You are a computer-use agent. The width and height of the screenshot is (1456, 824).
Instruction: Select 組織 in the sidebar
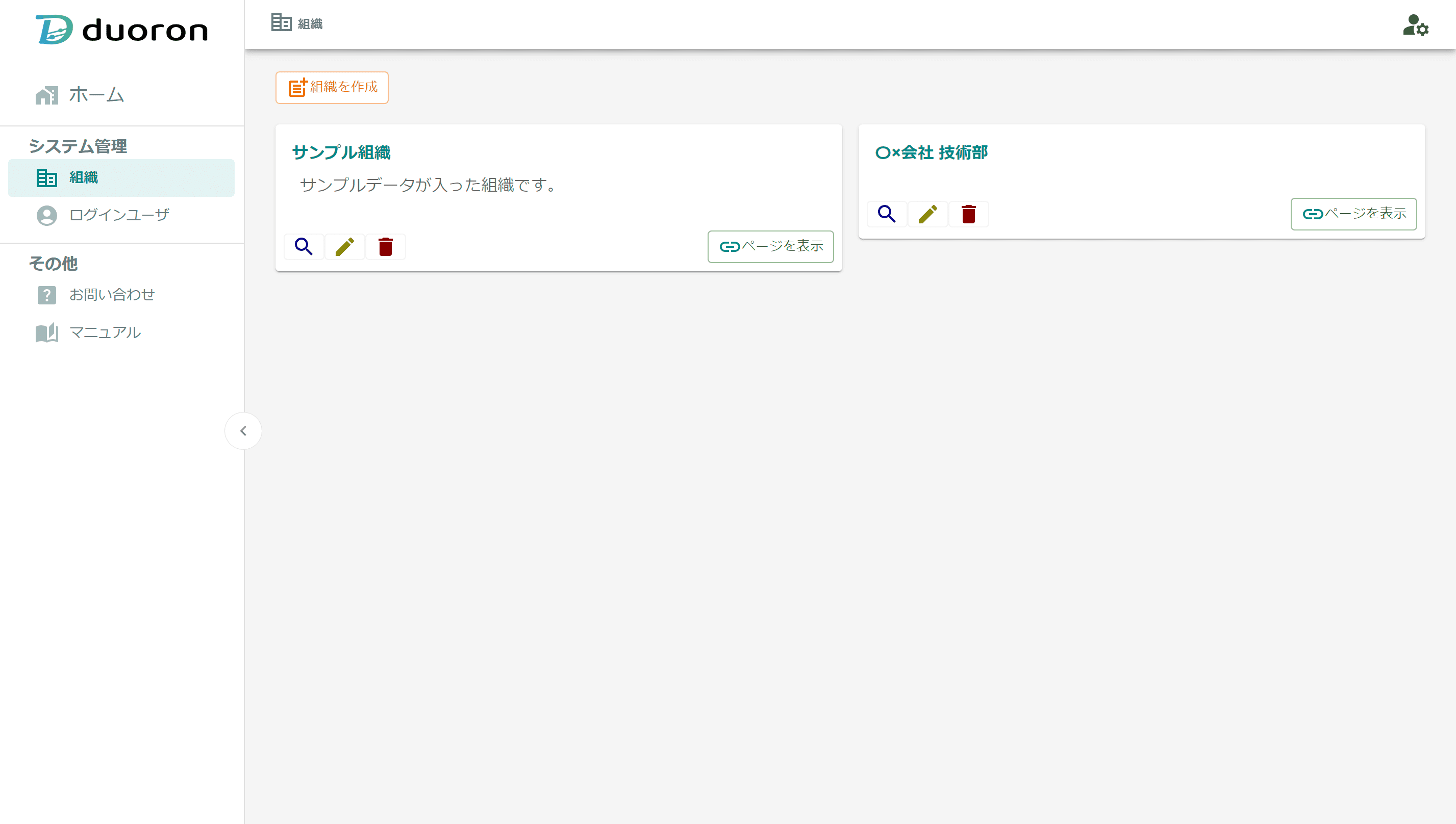(x=122, y=178)
